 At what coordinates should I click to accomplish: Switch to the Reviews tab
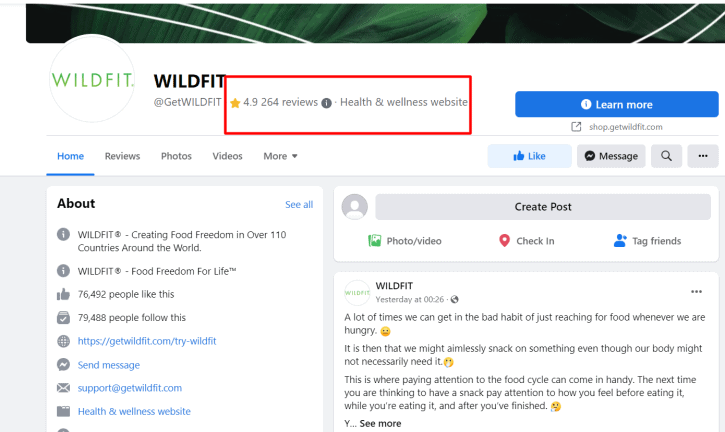click(x=122, y=156)
